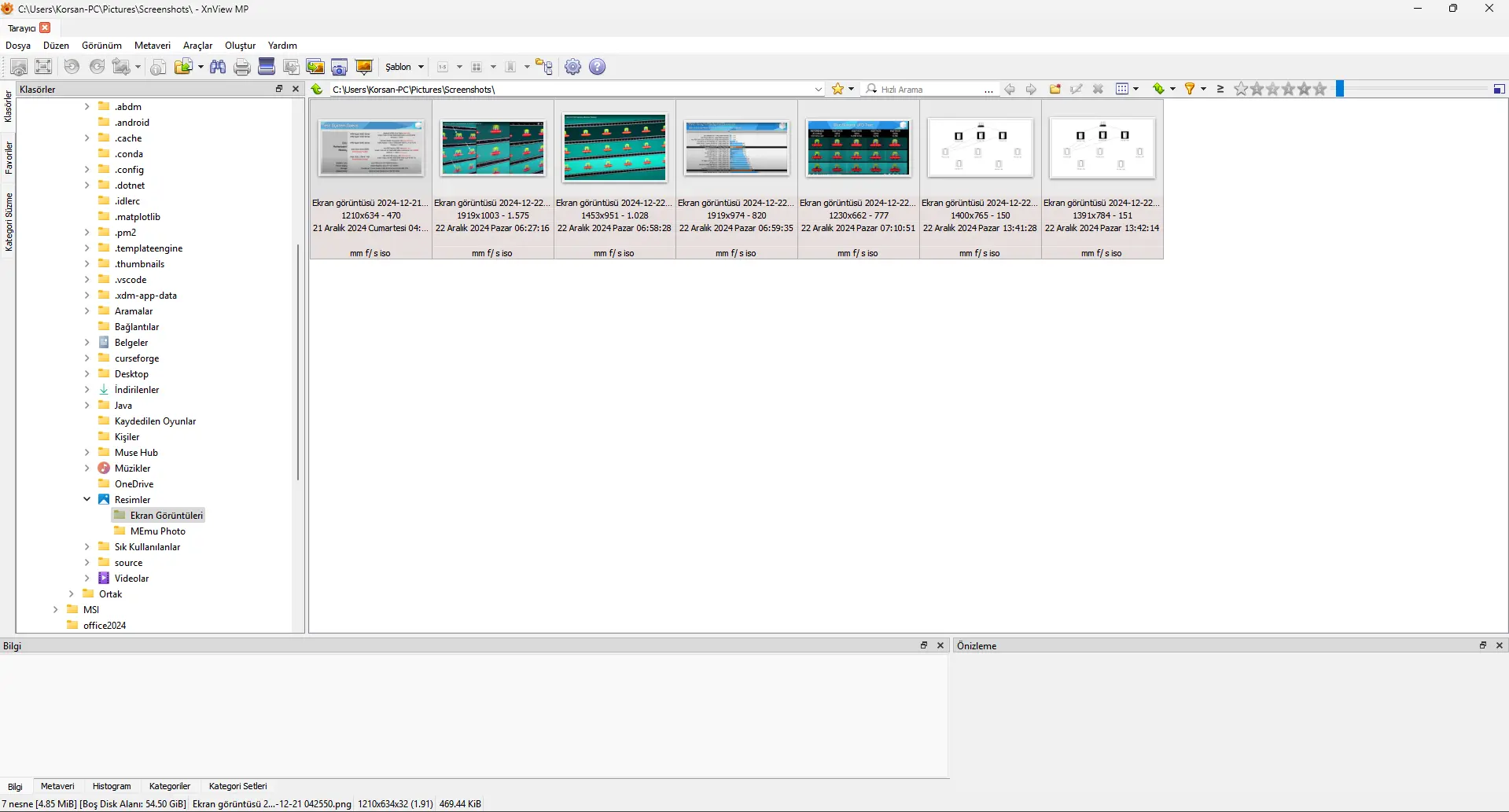Image resolution: width=1509 pixels, height=812 pixels.
Task: Navigate back with the left arrow
Action: [x=1010, y=89]
